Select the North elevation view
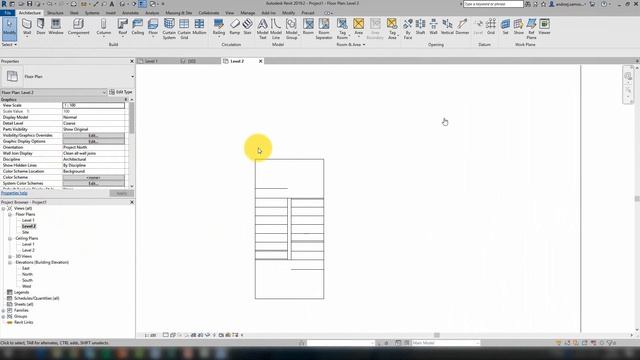The width and height of the screenshot is (640, 360). (27, 274)
